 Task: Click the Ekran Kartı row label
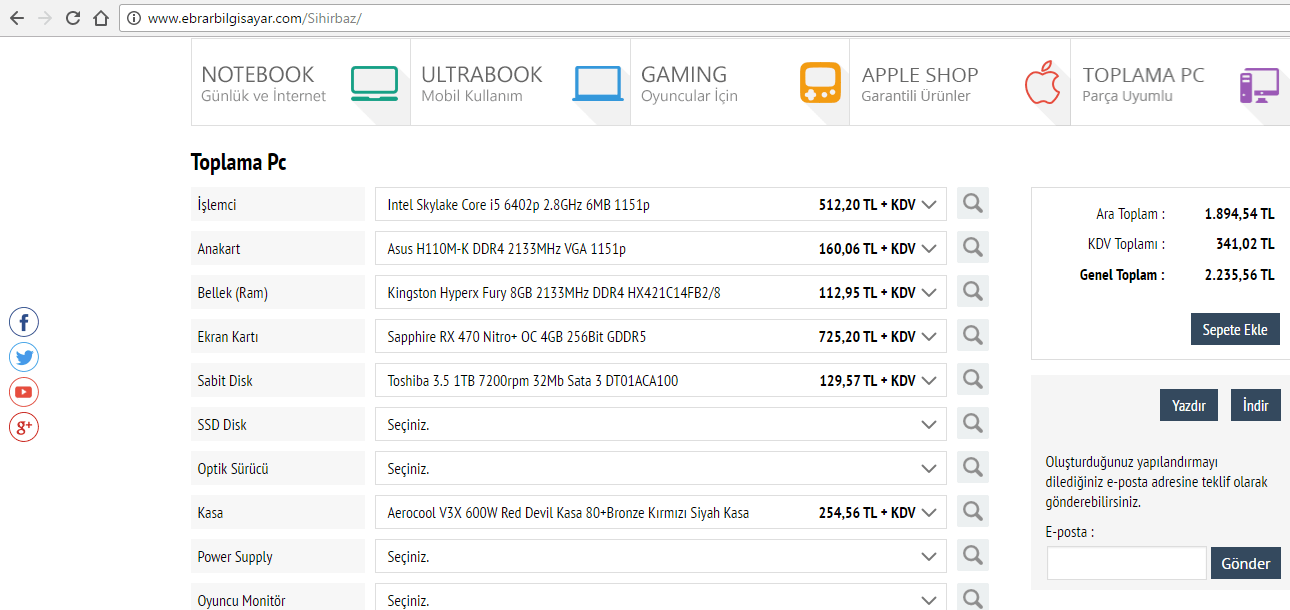(278, 336)
